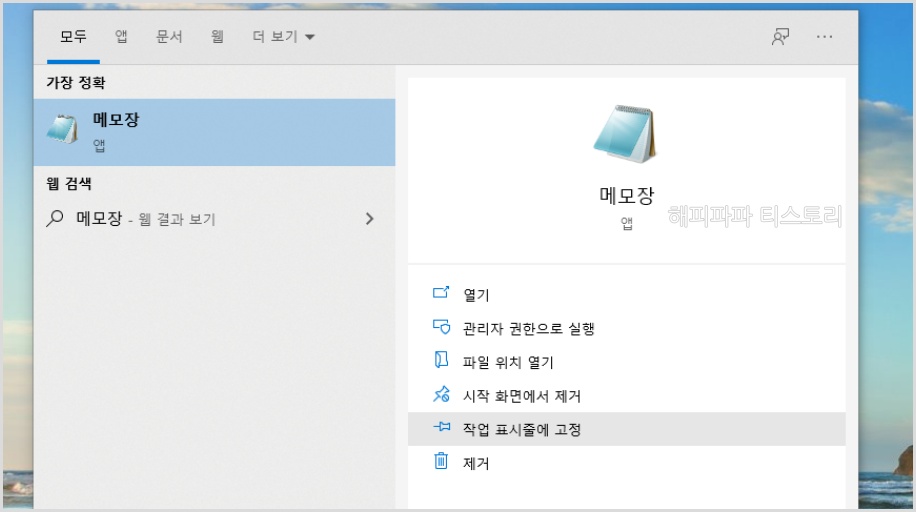Click 열기 to open Notepad

[x=626, y=294]
